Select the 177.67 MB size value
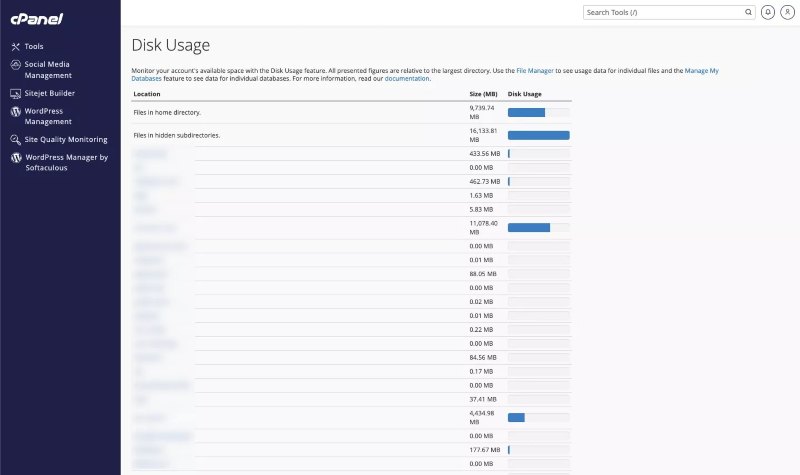800x475 pixels. tap(485, 450)
